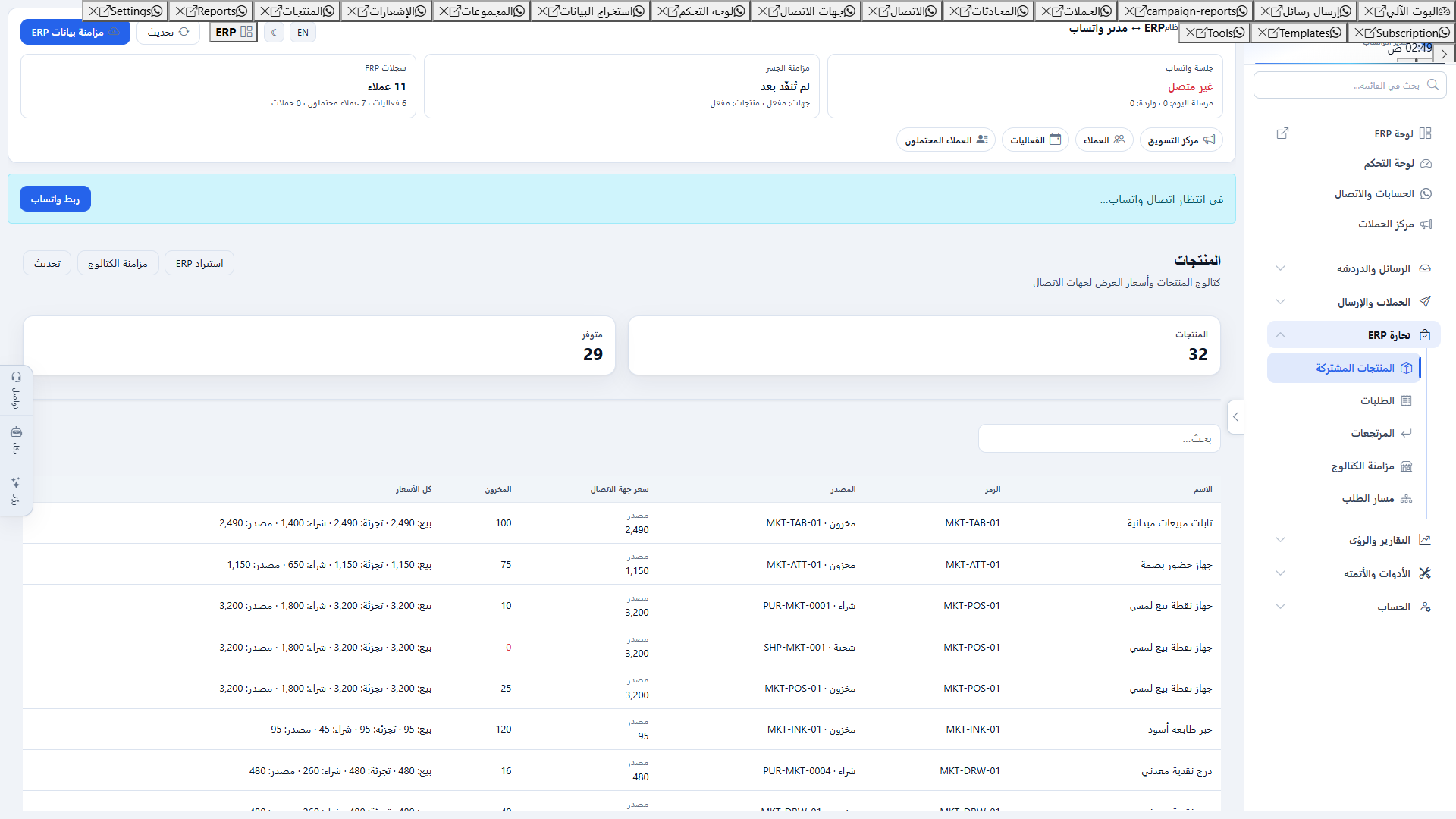Click the products search field بحث

pyautogui.click(x=1100, y=438)
